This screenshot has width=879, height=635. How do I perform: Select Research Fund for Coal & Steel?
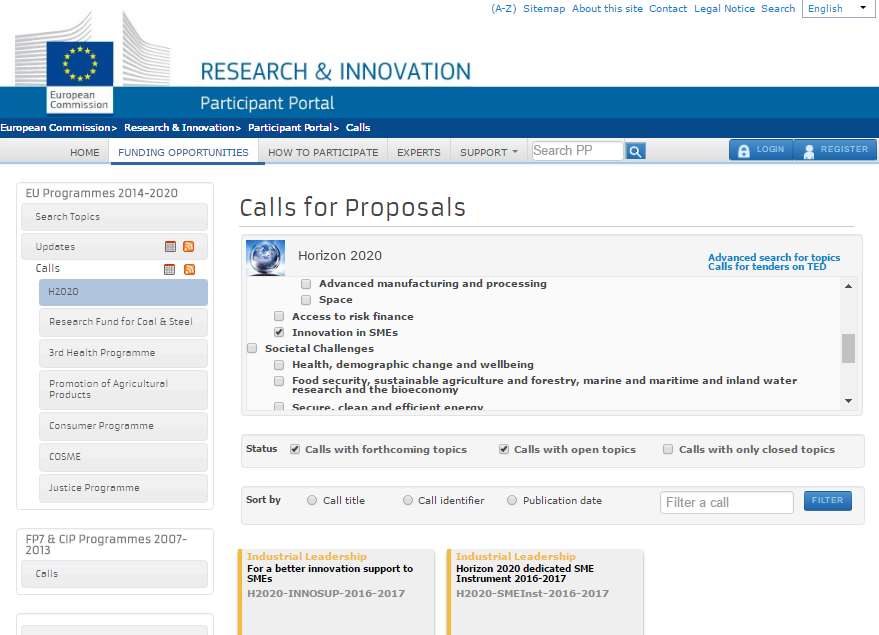[x=123, y=322]
